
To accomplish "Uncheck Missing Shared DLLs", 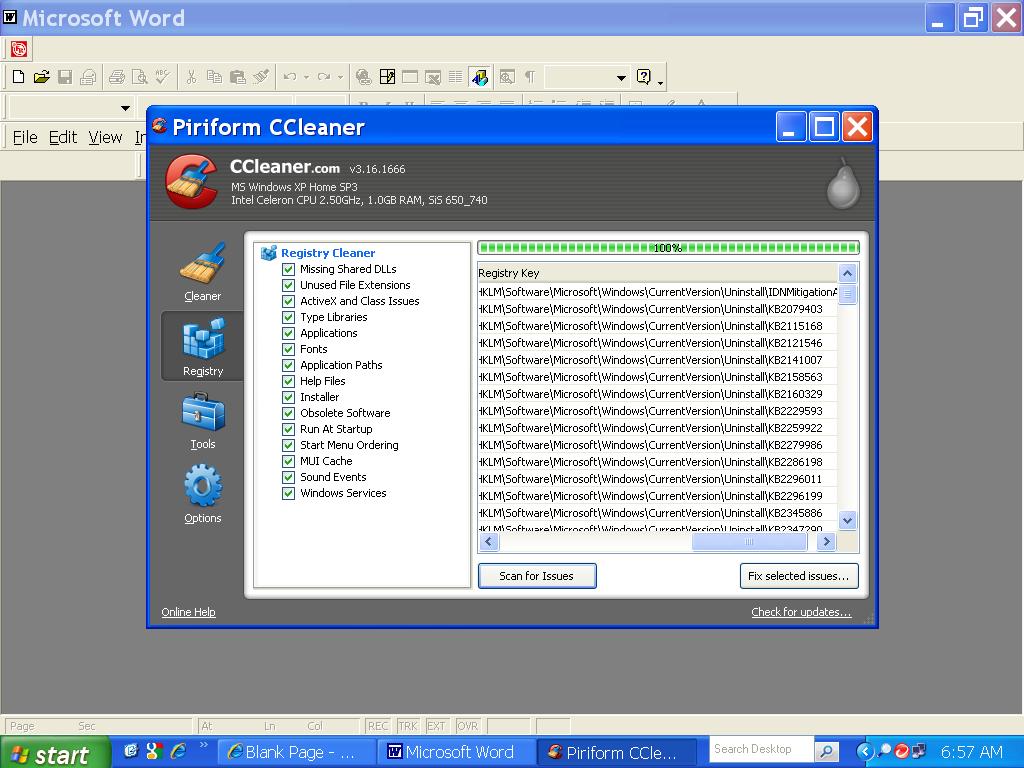I will pos(288,269).
